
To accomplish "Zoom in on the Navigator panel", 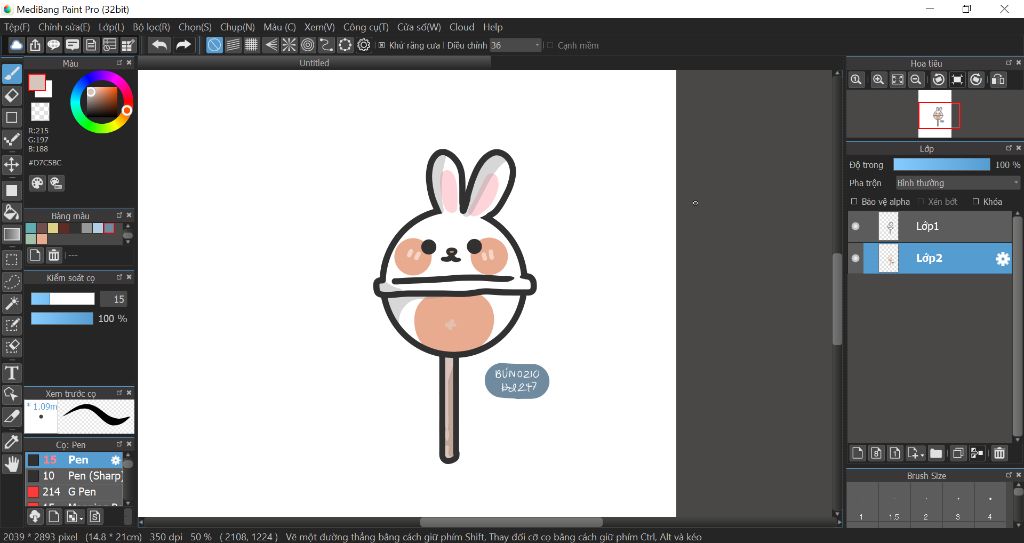I will [x=878, y=80].
